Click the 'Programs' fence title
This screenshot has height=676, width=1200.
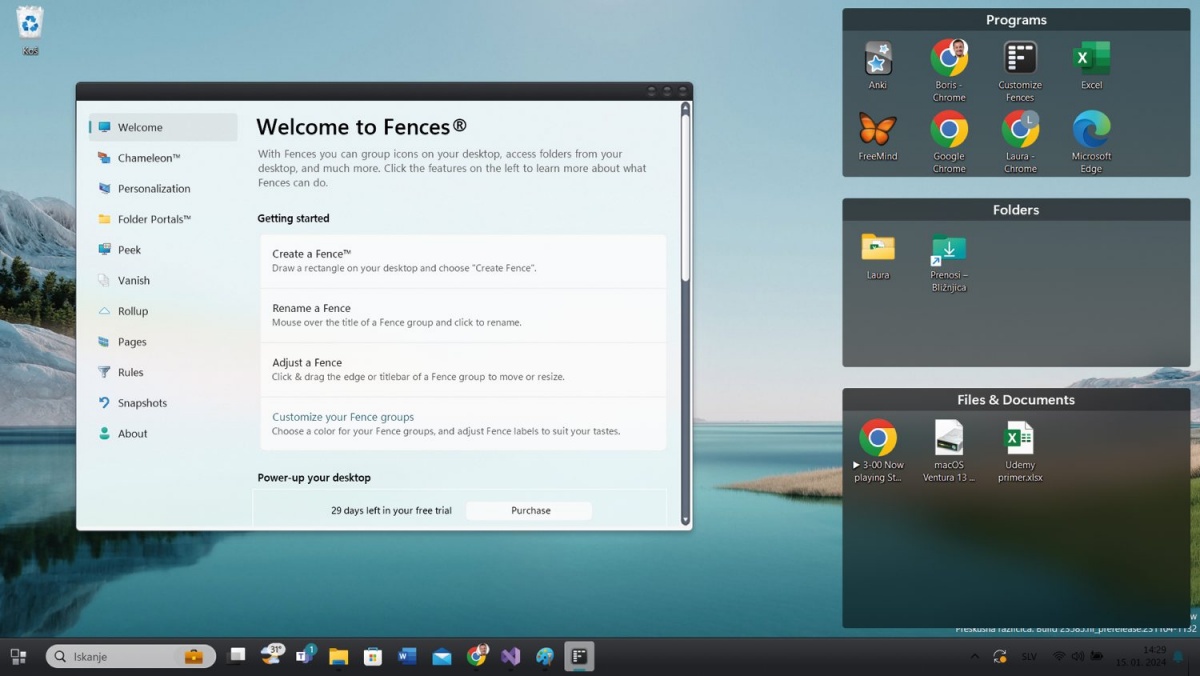[x=1016, y=20]
